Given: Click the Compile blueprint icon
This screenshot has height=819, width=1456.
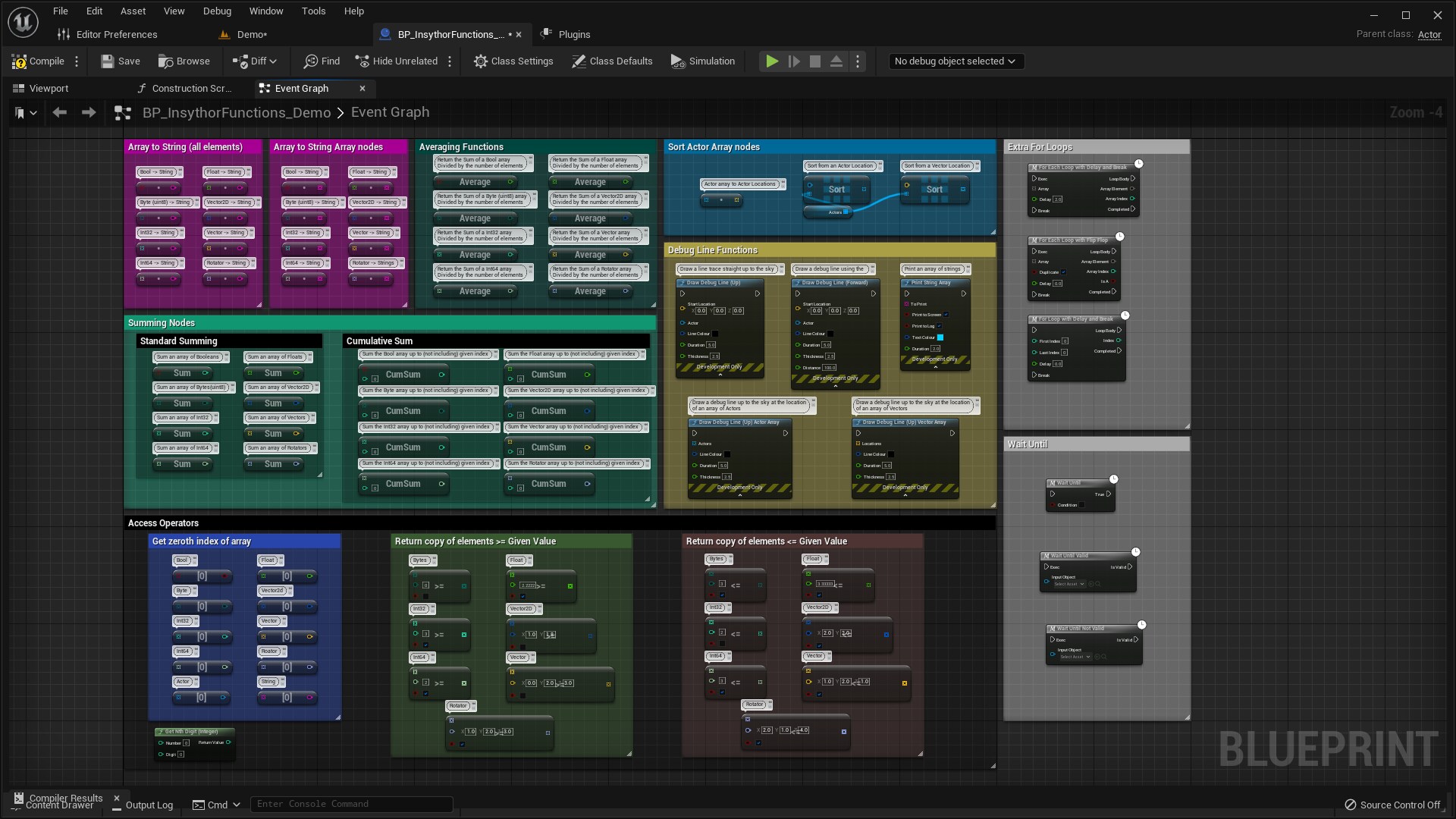Looking at the screenshot, I should click(x=20, y=61).
